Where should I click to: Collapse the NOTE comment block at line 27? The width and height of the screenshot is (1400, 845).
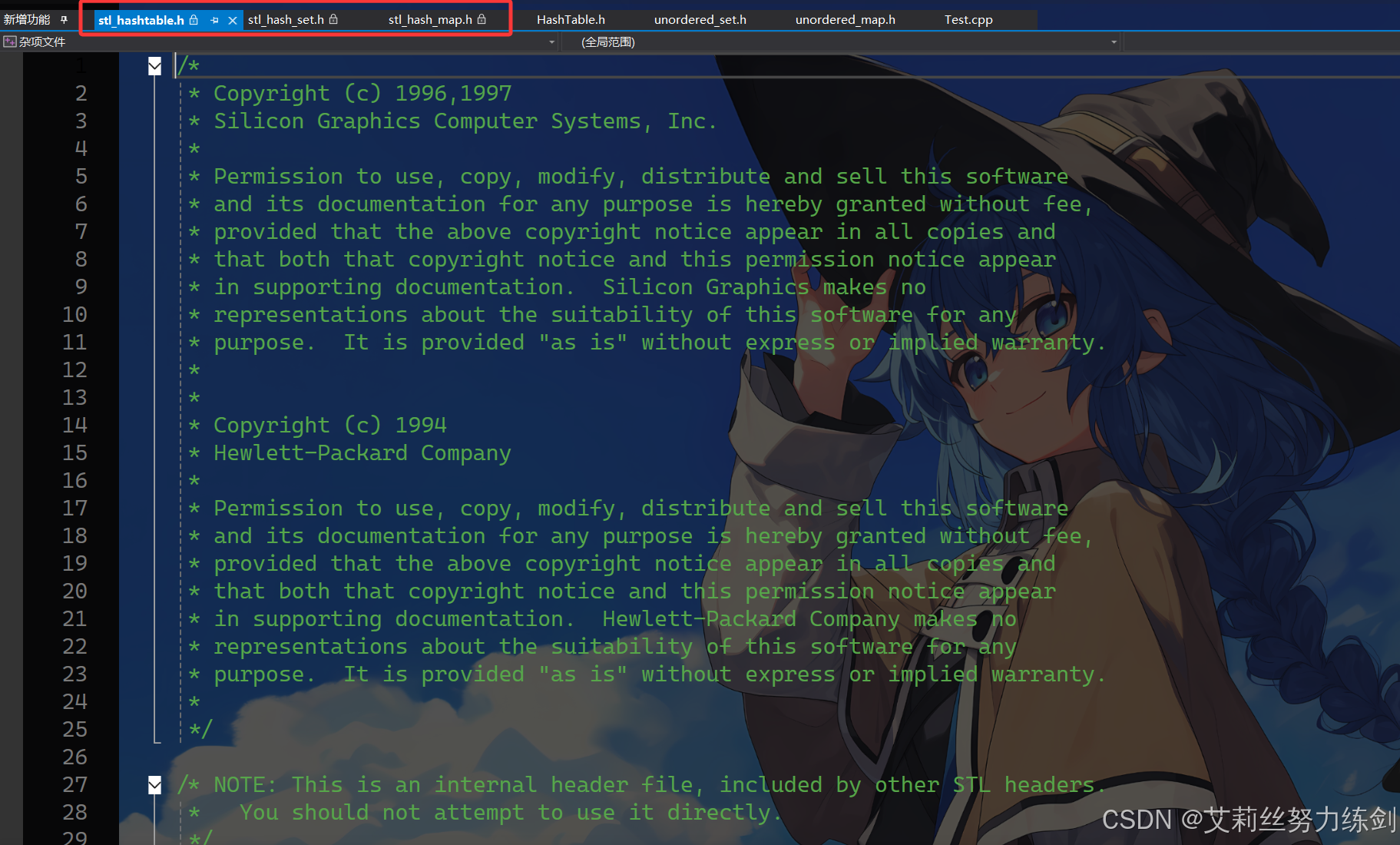pos(155,784)
